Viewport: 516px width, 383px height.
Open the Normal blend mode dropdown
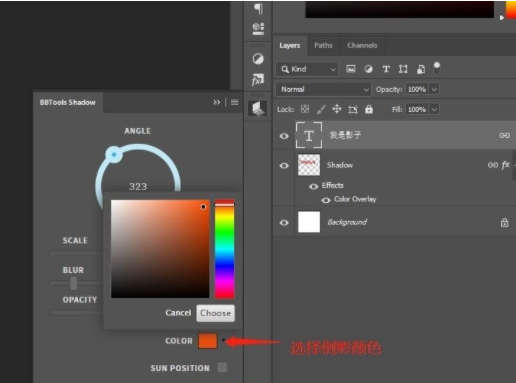323,89
